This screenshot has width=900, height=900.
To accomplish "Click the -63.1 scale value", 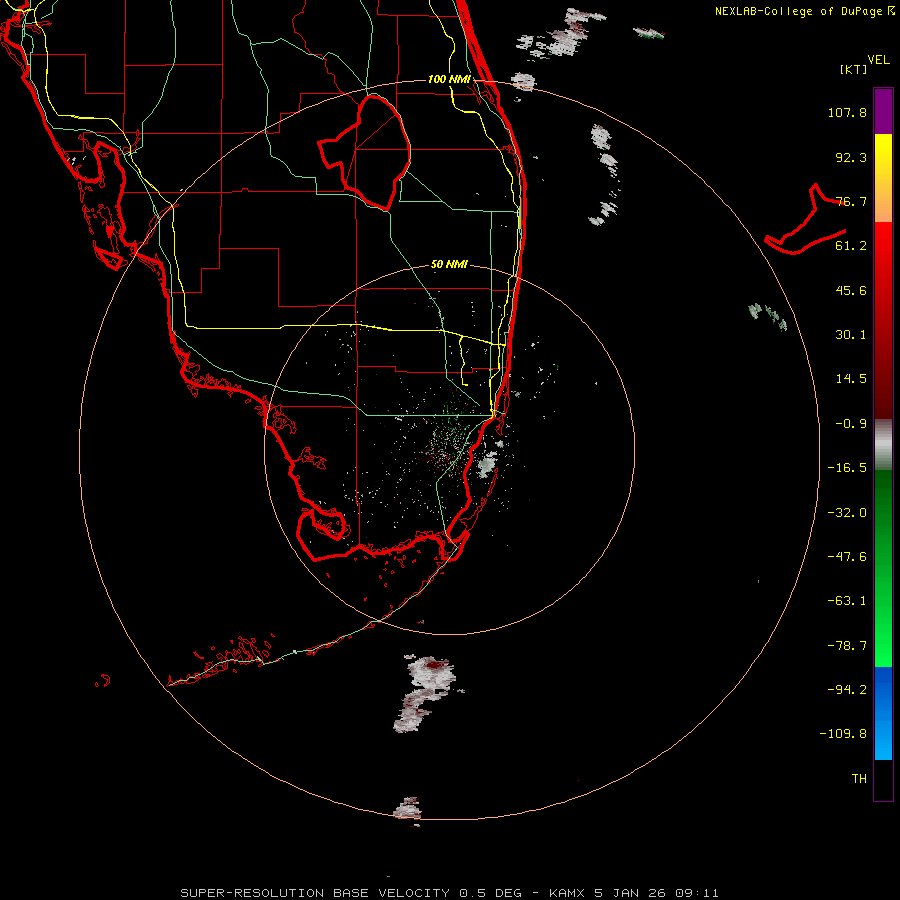I will (x=847, y=601).
